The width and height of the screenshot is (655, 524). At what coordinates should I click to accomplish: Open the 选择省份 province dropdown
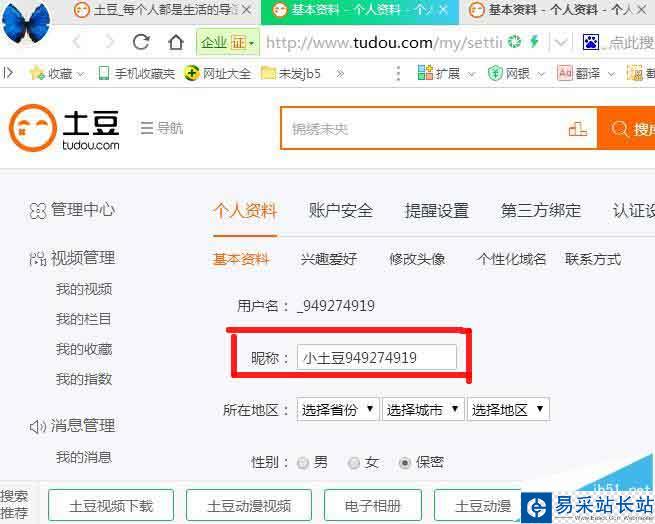[x=338, y=410]
